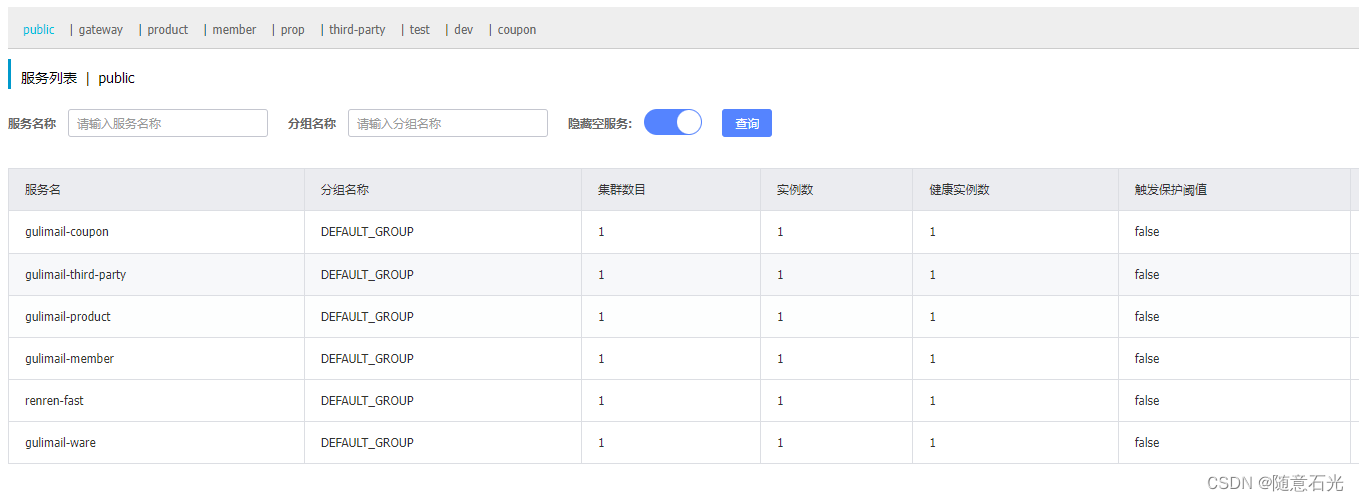Click the 服务名 column header
This screenshot has width=1359, height=501.
(x=43, y=190)
